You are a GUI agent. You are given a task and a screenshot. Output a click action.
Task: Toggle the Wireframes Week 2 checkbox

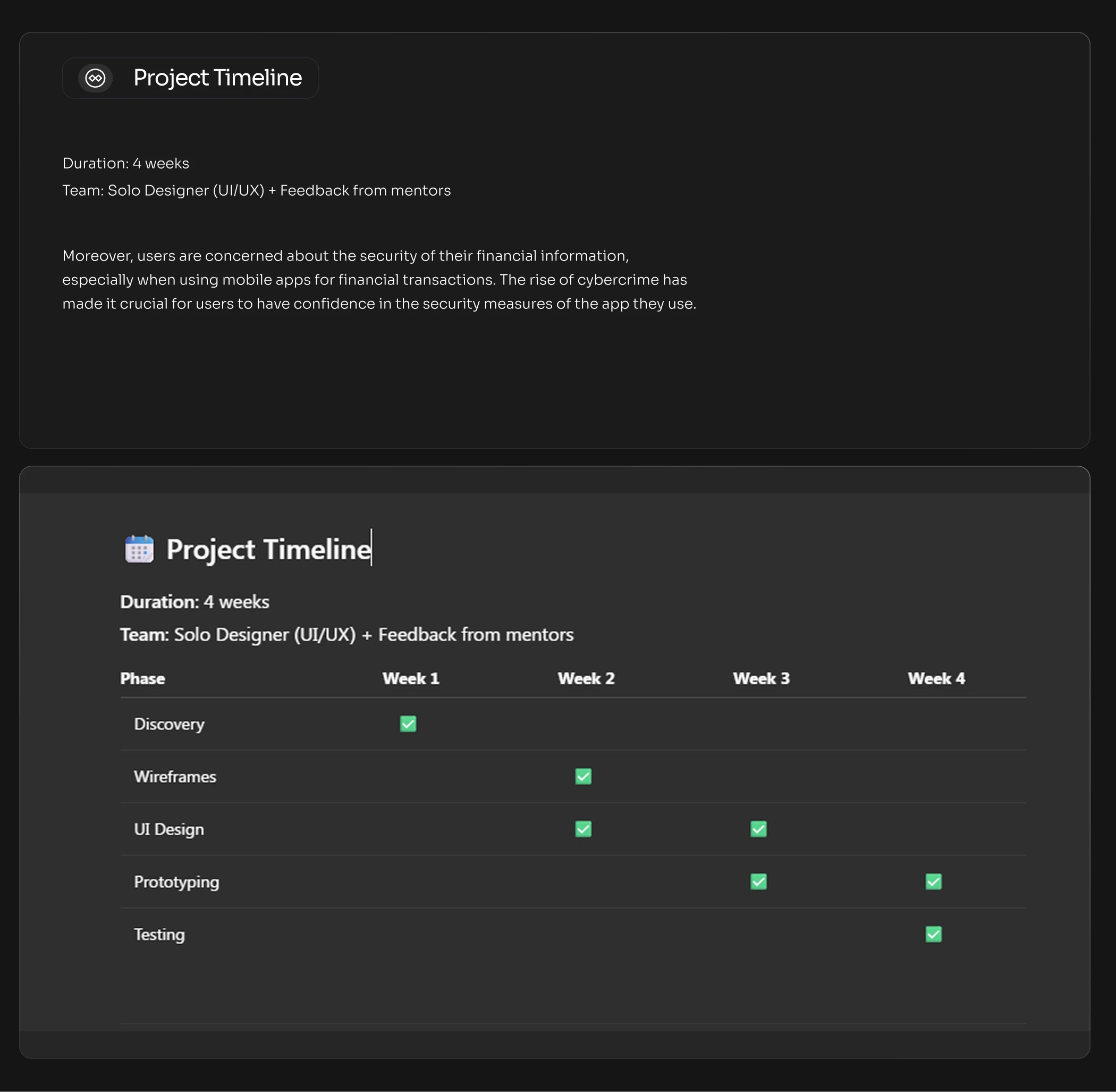coord(583,777)
